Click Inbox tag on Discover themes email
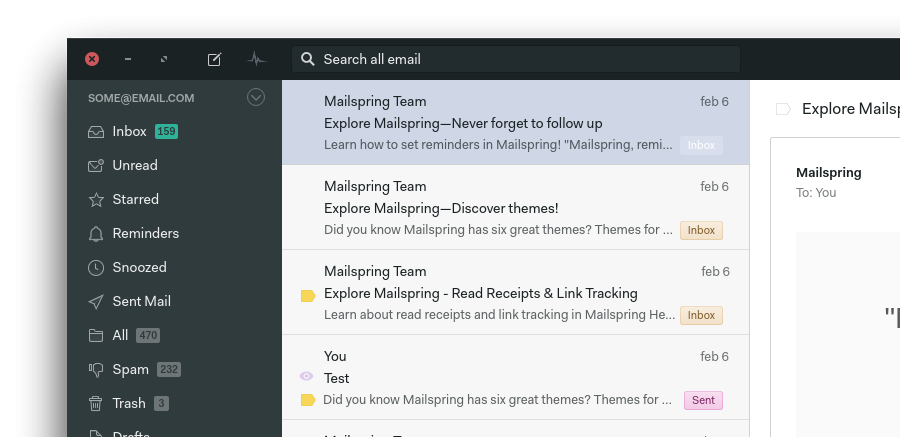 click(701, 230)
